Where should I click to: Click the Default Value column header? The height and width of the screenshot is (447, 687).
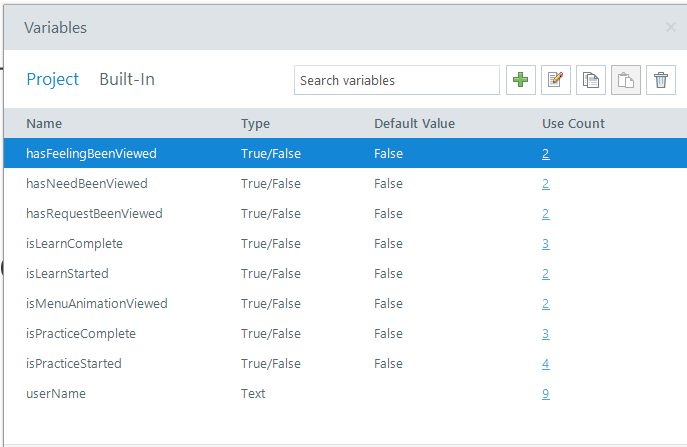coord(414,124)
